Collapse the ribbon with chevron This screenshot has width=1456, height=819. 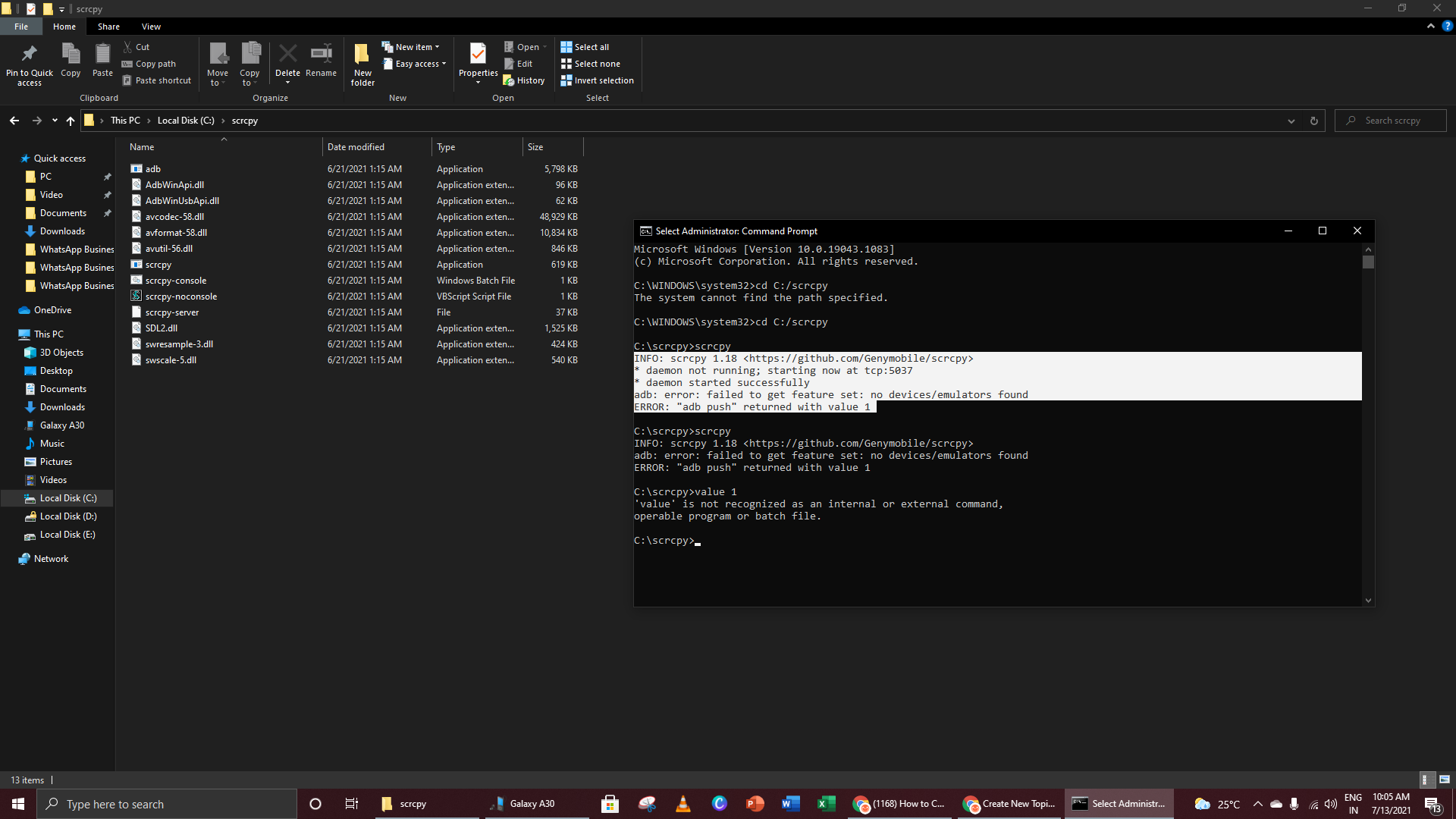click(x=1431, y=26)
